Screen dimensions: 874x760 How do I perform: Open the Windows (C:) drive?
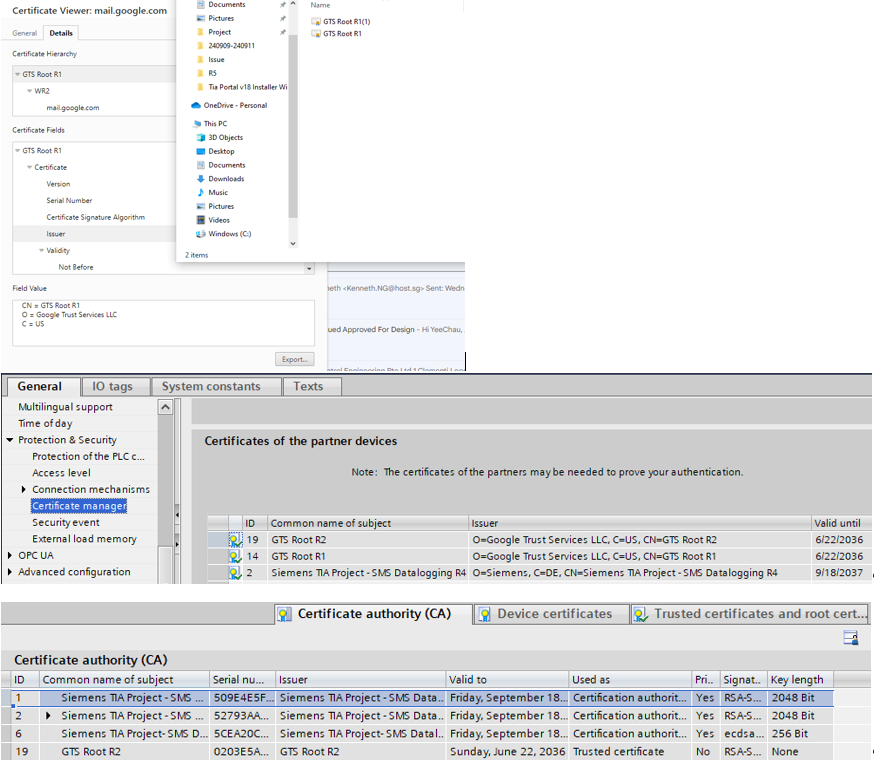pos(229,234)
